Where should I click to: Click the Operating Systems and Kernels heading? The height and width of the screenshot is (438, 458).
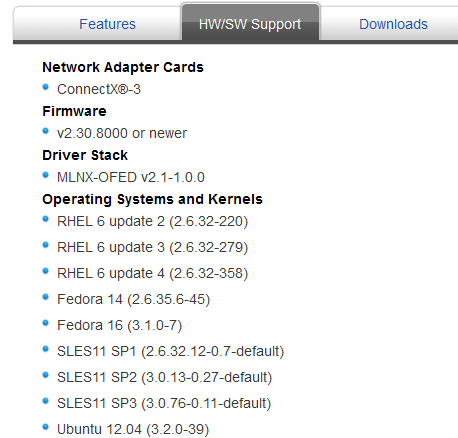click(x=152, y=199)
